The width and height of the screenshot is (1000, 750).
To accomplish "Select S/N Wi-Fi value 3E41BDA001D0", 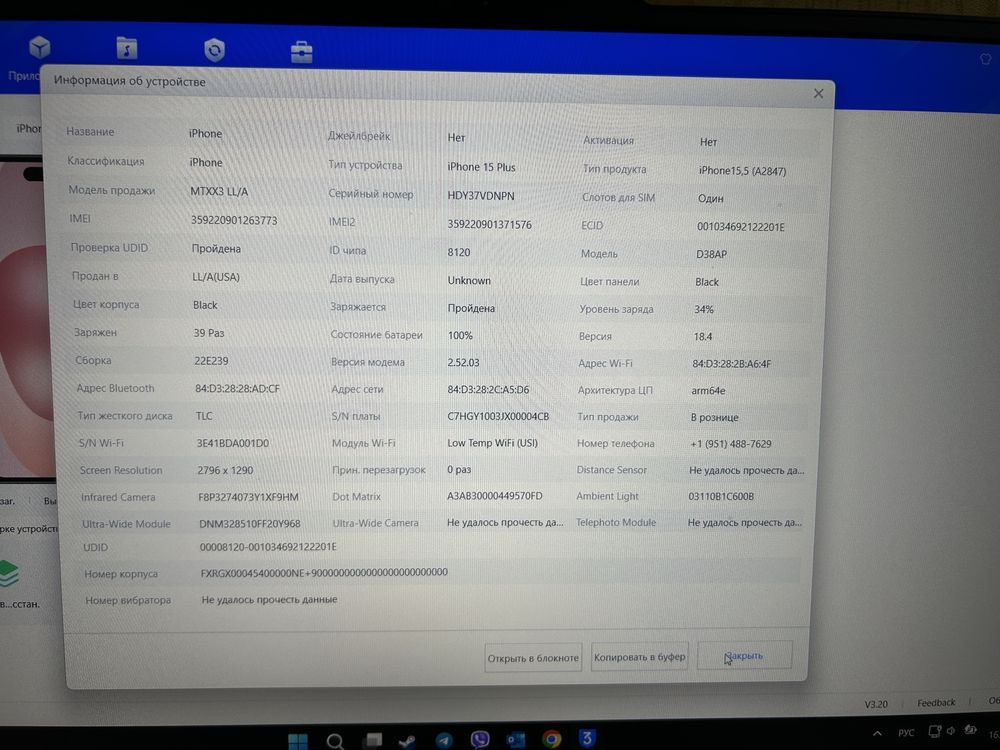I will tap(233, 443).
